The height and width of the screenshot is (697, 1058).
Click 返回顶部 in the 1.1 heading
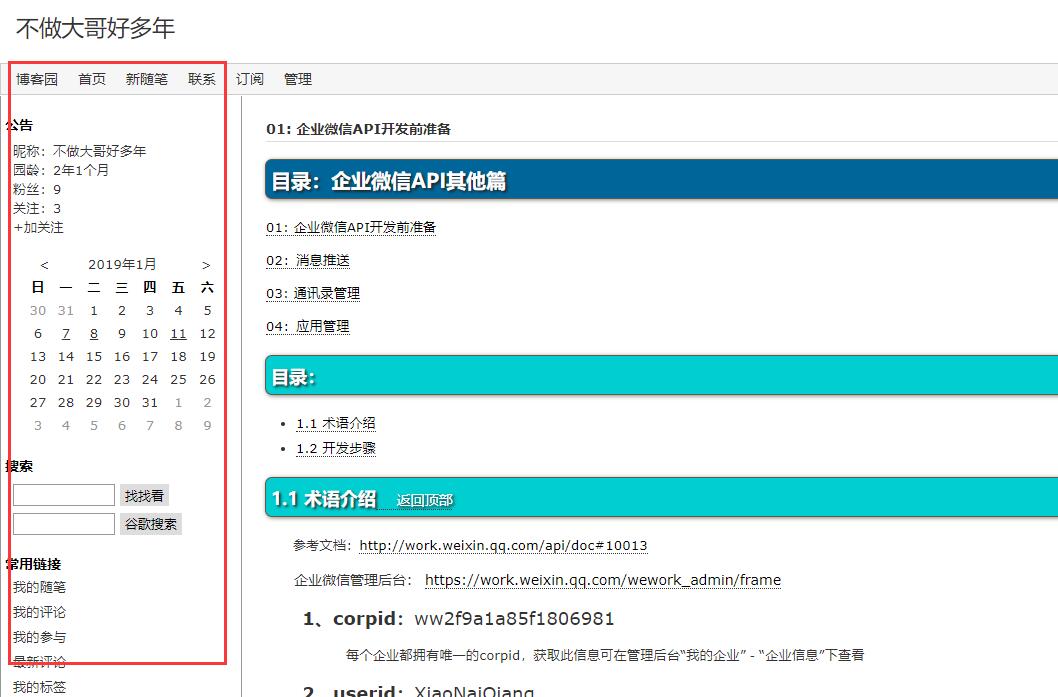(x=424, y=501)
